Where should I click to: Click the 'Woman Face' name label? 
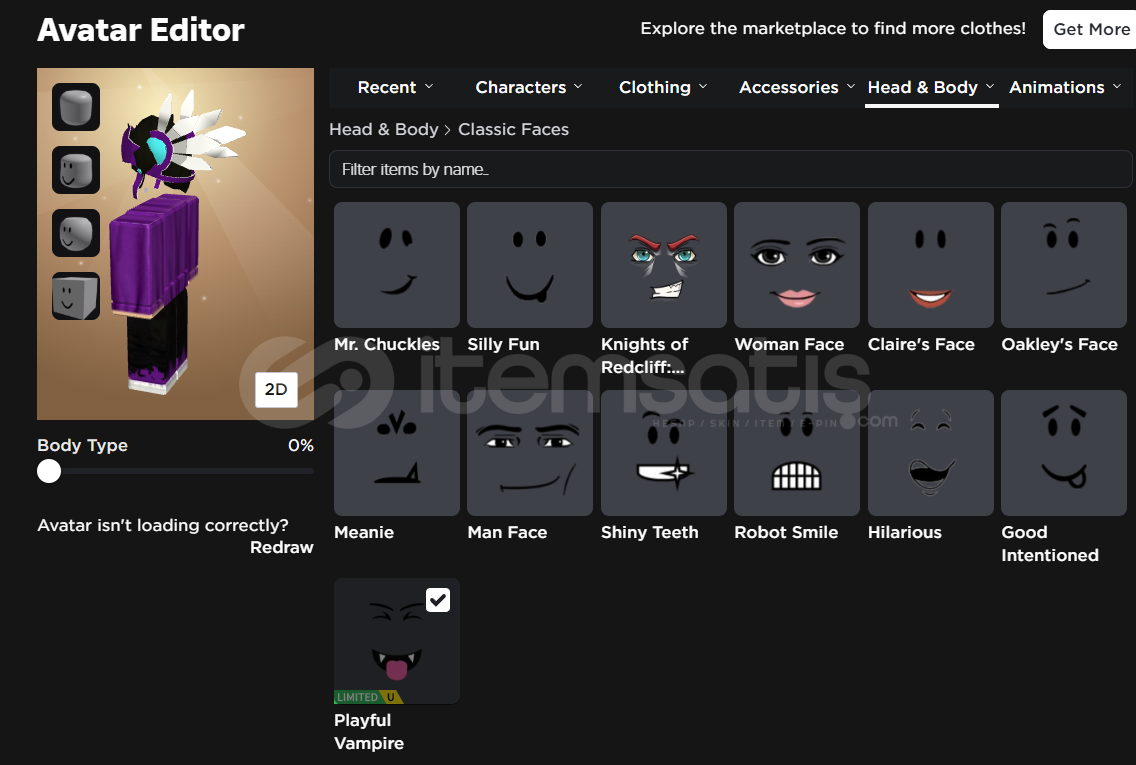pyautogui.click(x=790, y=345)
